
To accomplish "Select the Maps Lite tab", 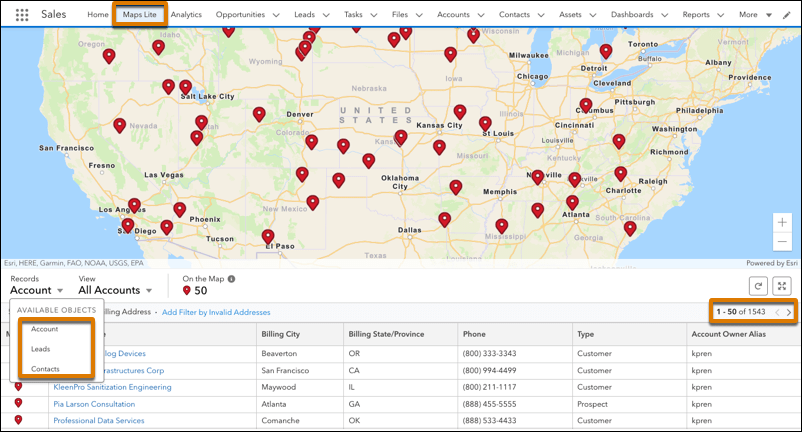I will (140, 15).
